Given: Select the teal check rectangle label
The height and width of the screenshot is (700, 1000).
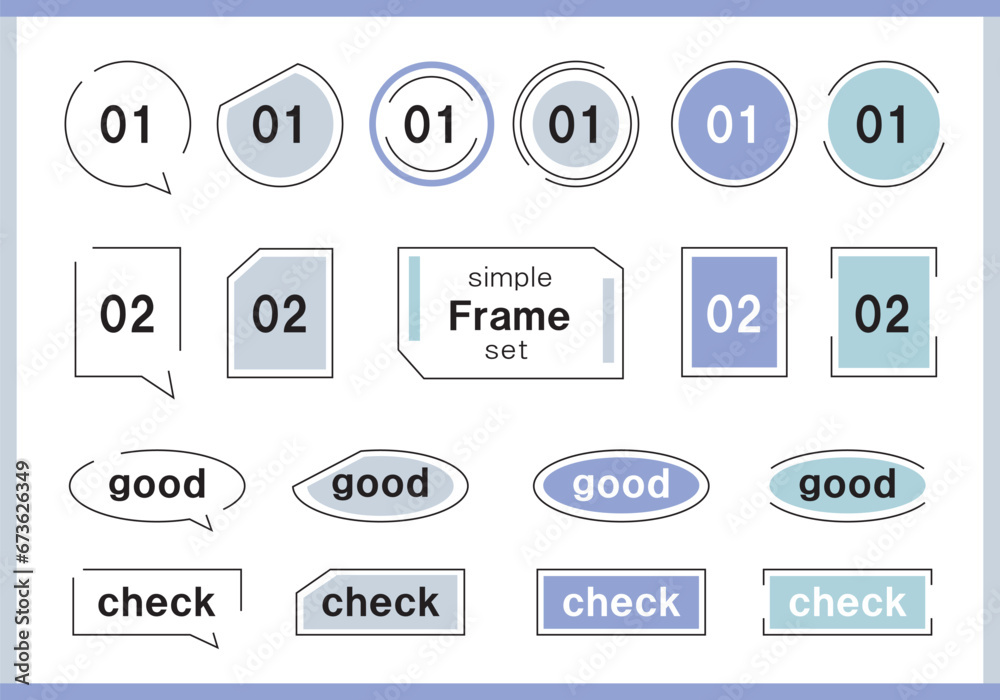Looking at the screenshot, I should point(848,602).
